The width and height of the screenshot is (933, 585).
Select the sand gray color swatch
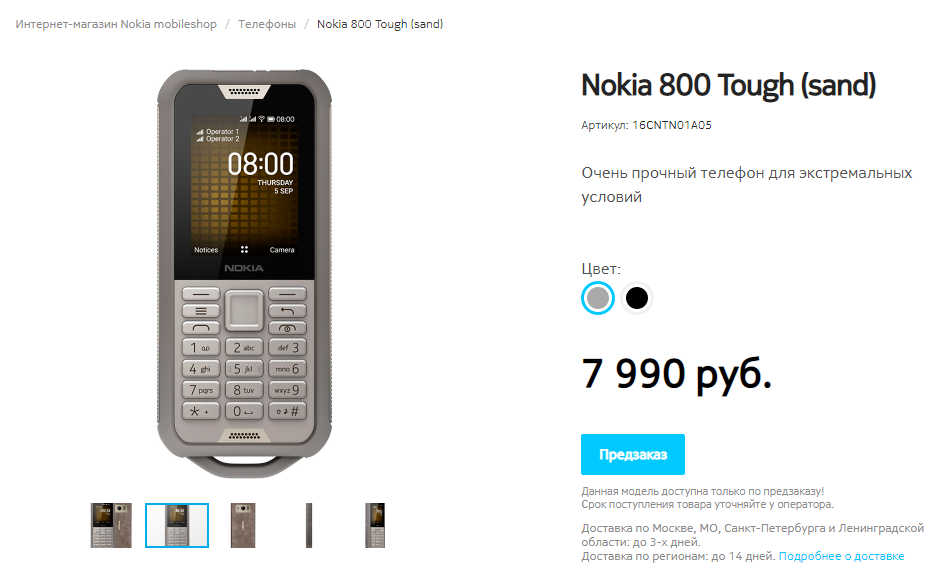coord(597,298)
